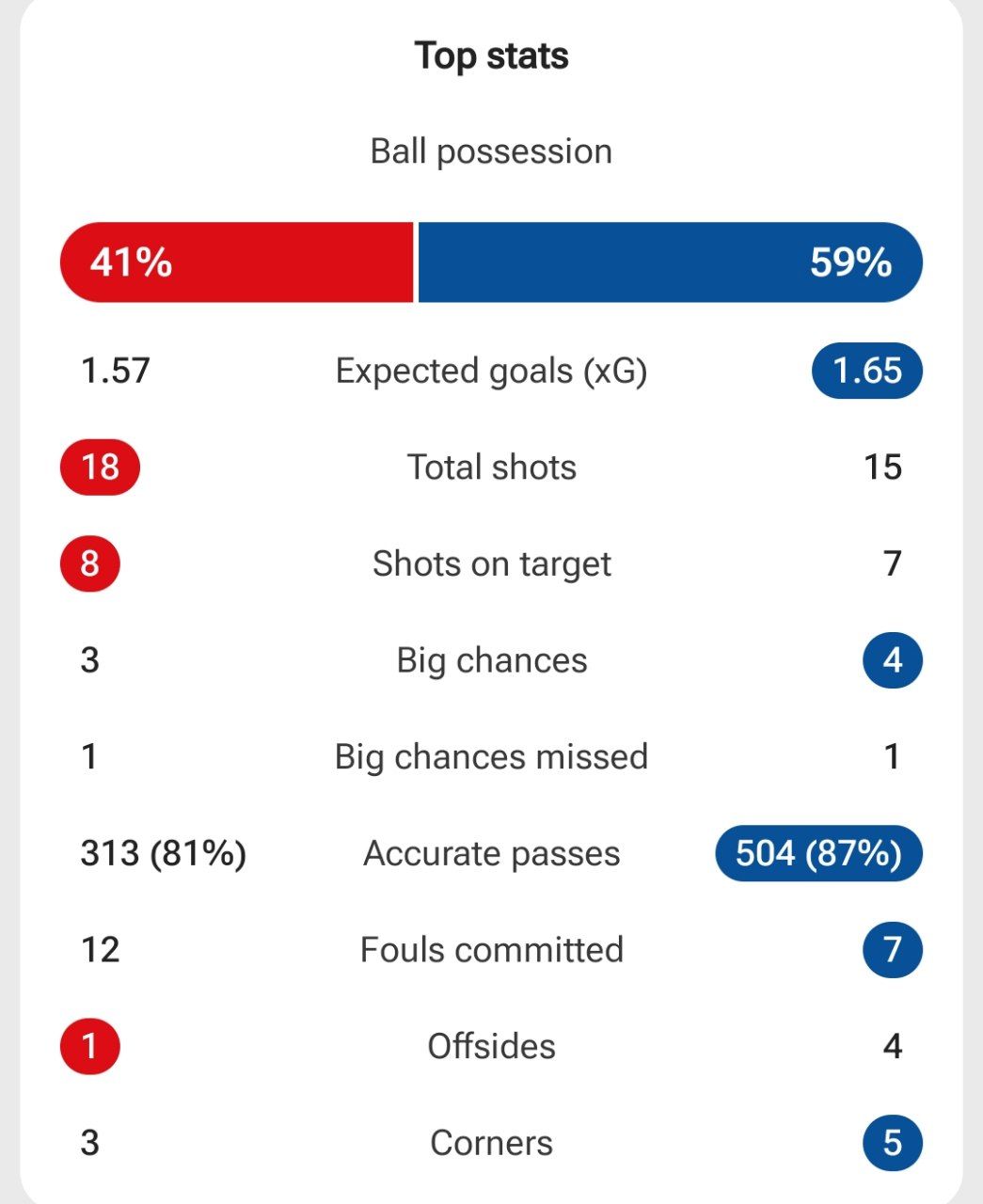Viewport: 983px width, 1204px height.
Task: Click the 1.57 expected goals value
Action: (x=115, y=371)
